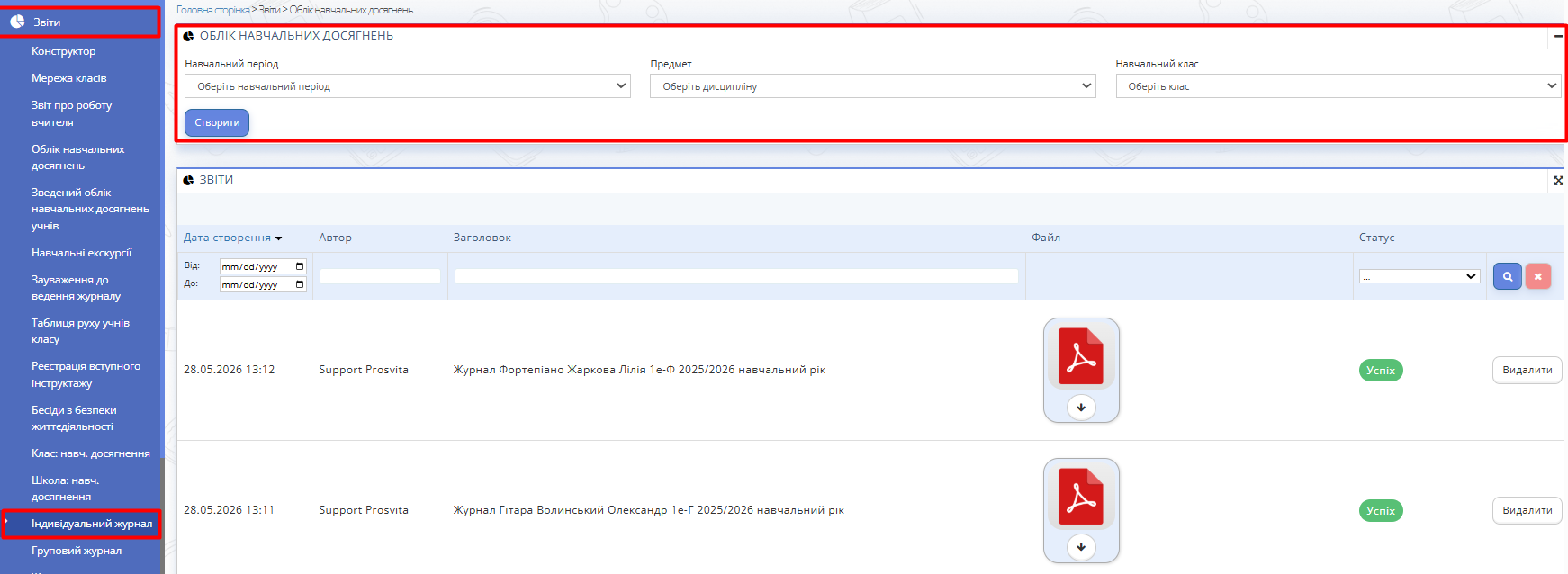
Task: Download arrow for Журнал Гітара report
Action: (1081, 547)
